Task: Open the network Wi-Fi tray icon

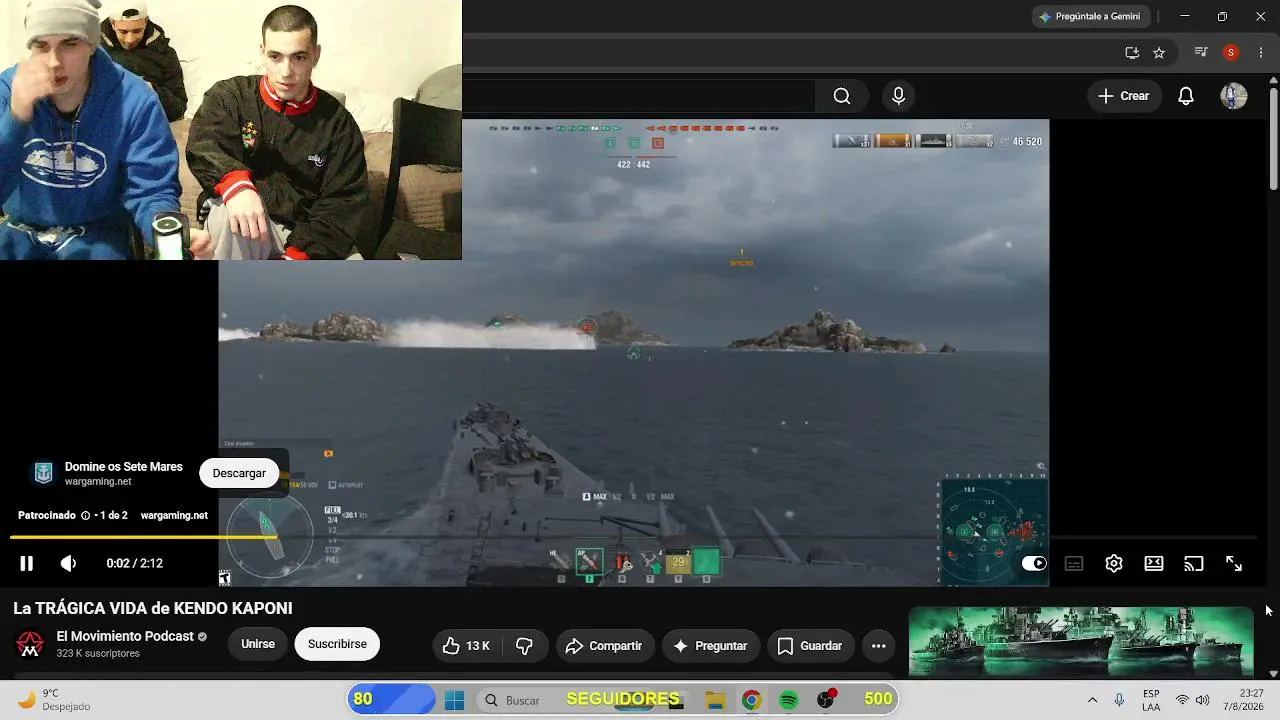Action: tap(1183, 700)
